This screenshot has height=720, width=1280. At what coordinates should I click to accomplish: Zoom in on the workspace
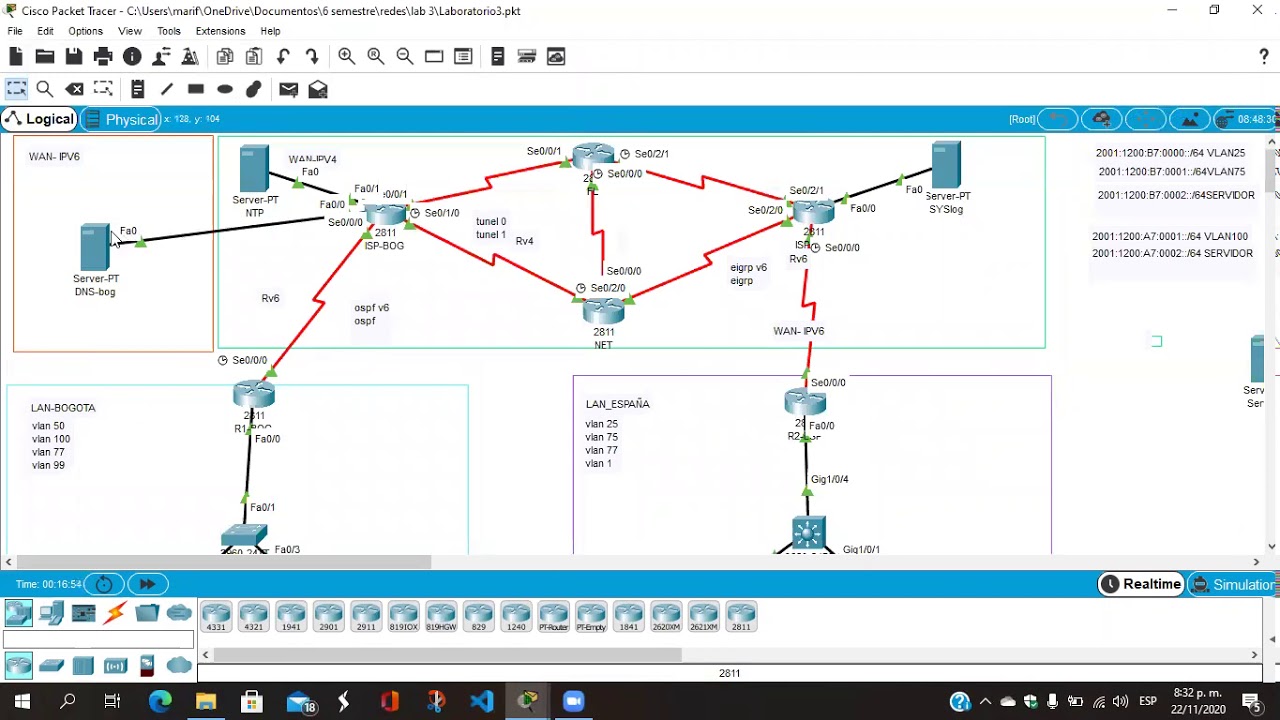[x=346, y=57]
